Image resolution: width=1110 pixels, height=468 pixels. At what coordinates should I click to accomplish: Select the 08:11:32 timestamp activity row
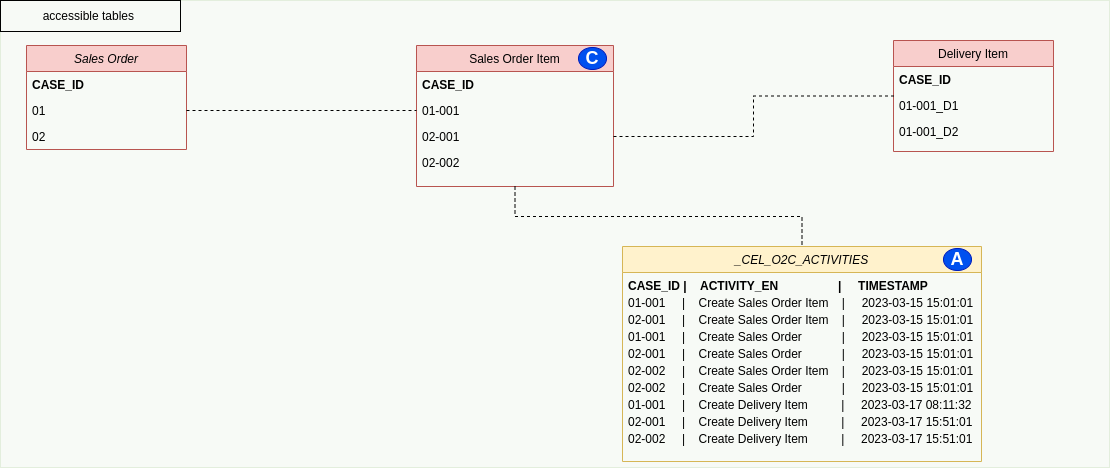tap(800, 405)
